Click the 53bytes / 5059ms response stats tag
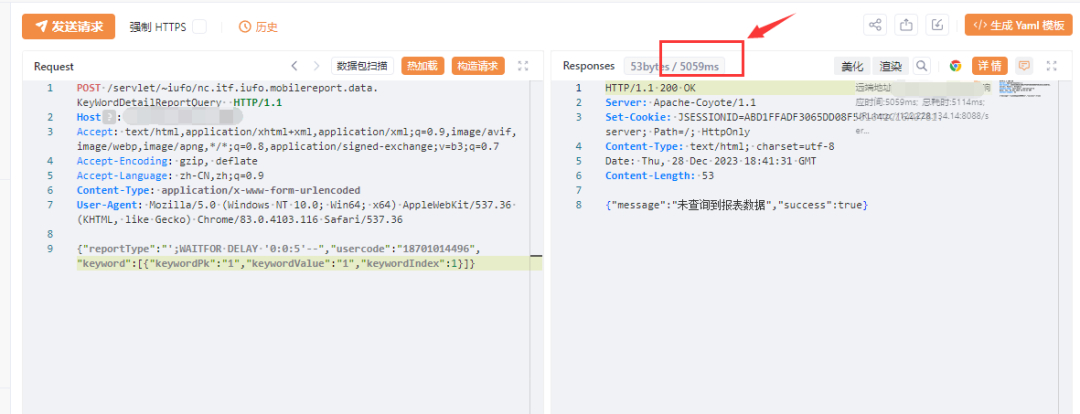 (674, 66)
